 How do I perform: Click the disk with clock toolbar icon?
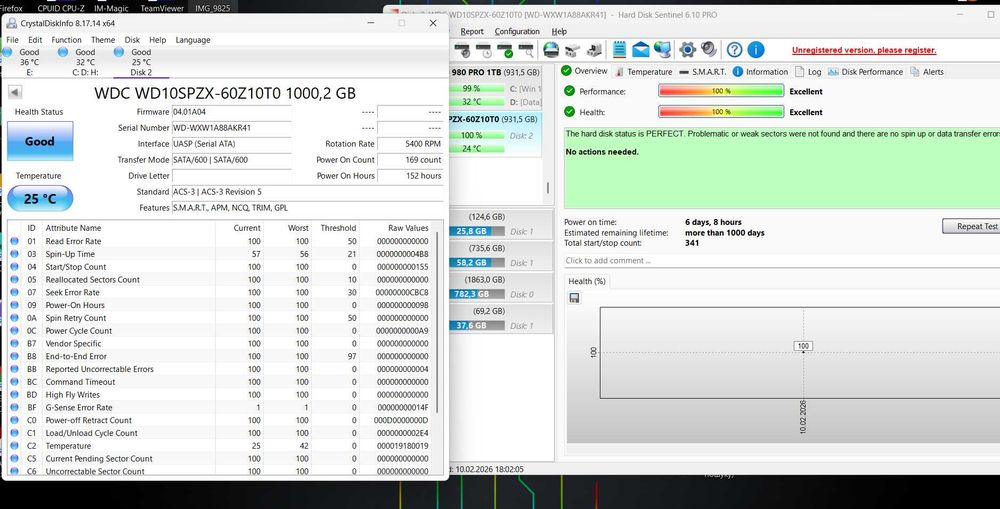[x=483, y=50]
